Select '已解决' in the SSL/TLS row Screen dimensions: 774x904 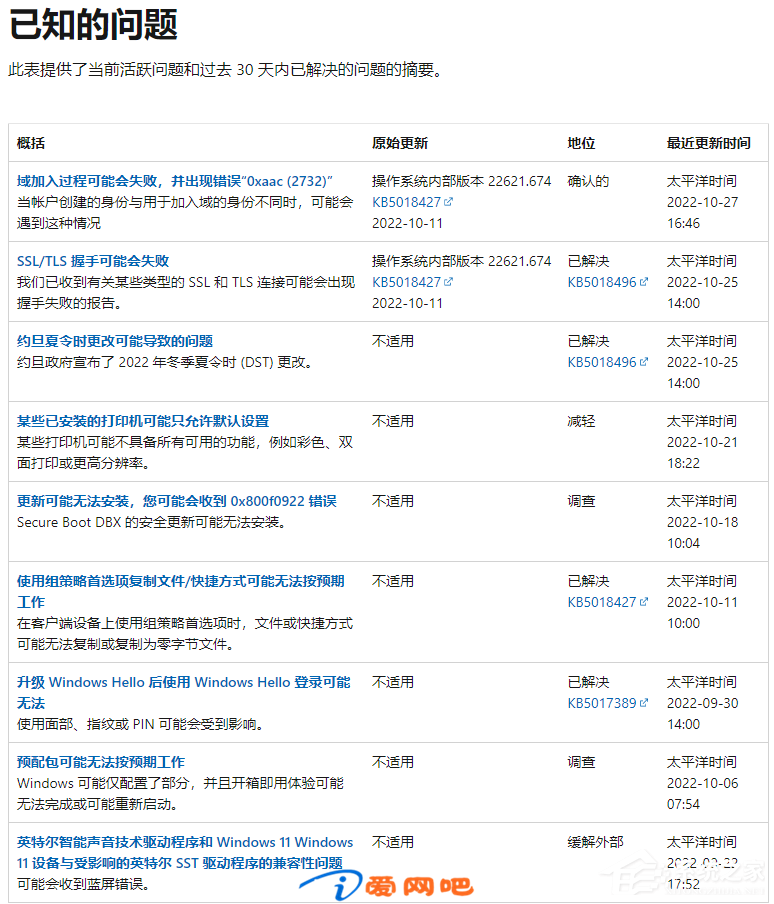(588, 261)
